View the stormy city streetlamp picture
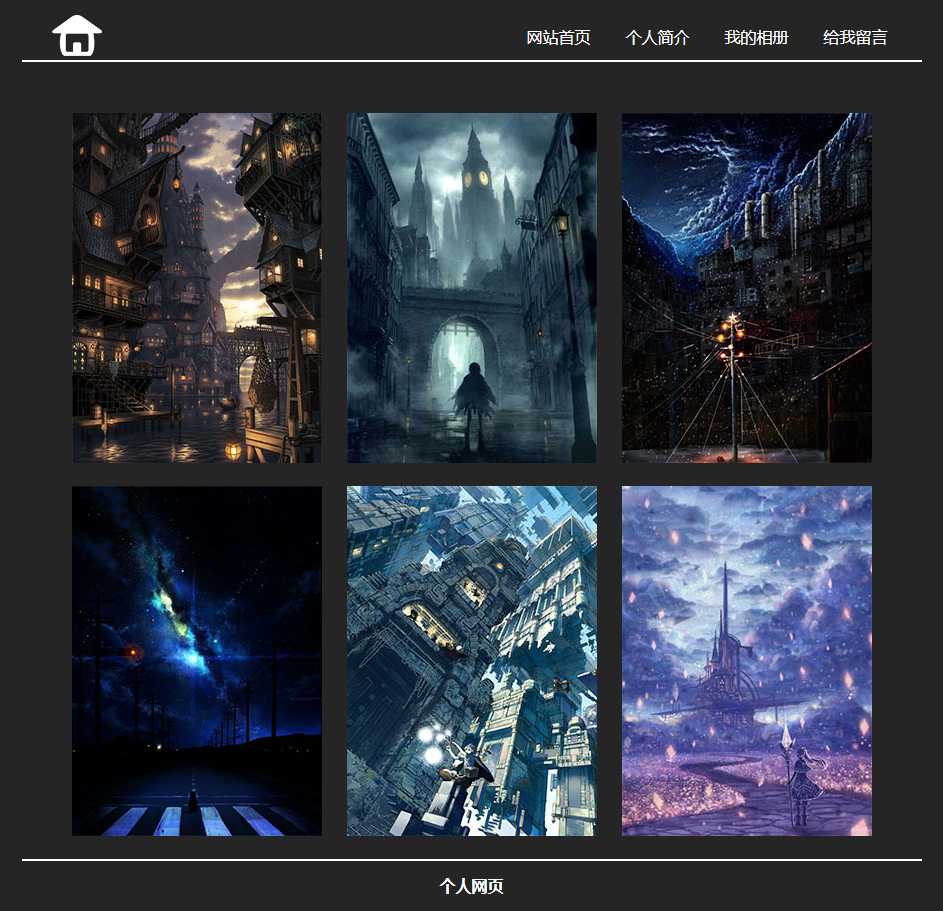This screenshot has height=911, width=943. pos(747,288)
